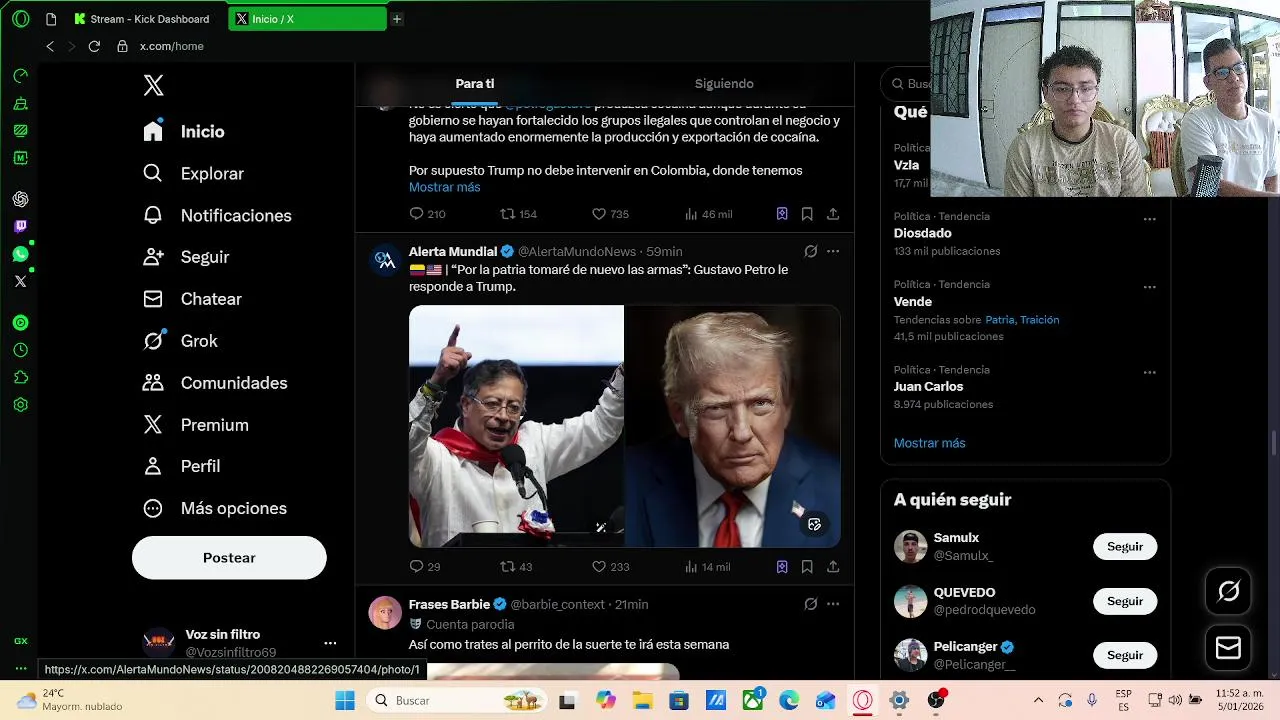
Task: Follow Pelicanger with Seguir button
Action: [1125, 655]
